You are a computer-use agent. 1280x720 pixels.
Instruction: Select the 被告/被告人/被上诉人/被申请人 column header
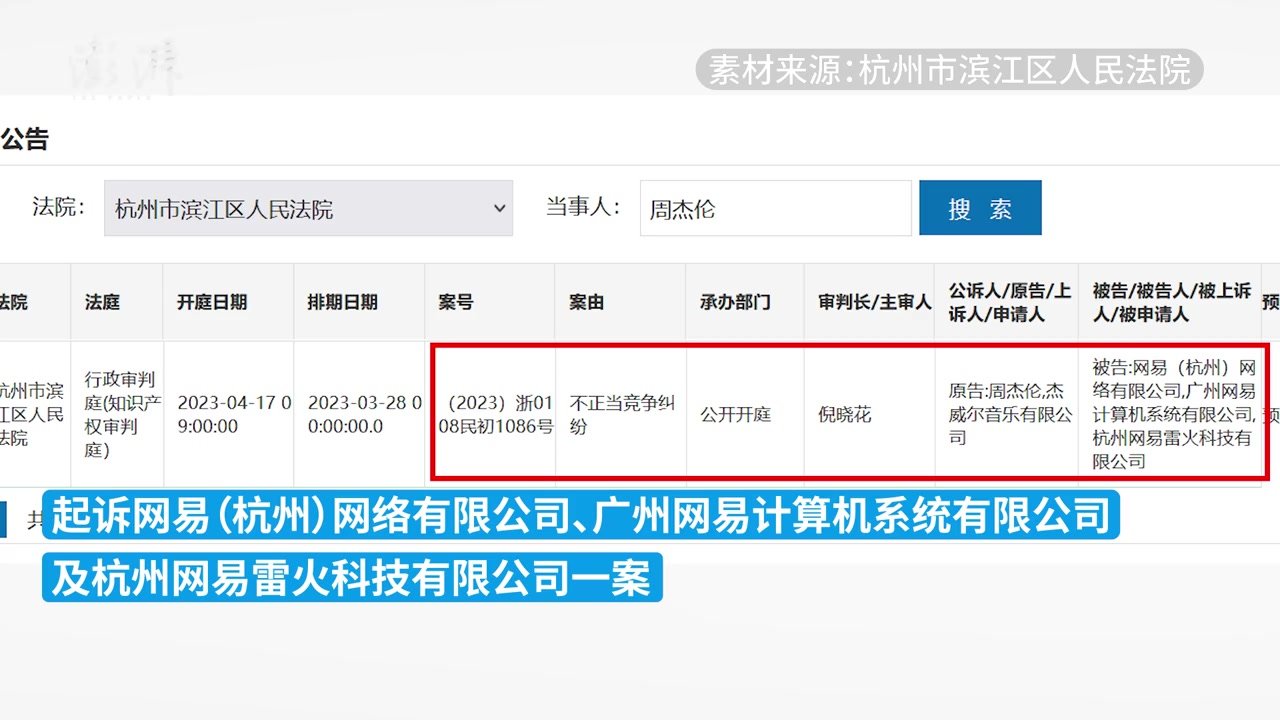point(1171,302)
